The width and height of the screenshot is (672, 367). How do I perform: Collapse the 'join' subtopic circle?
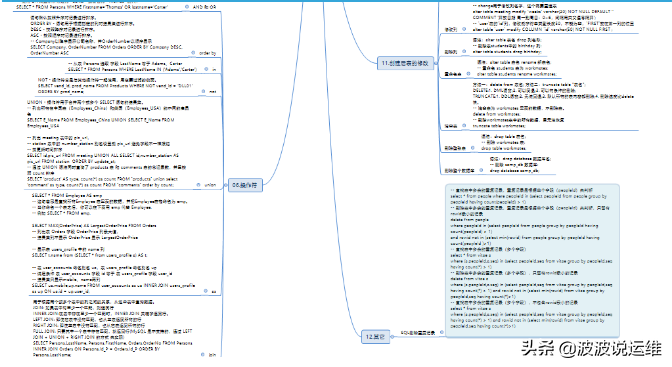(203, 355)
